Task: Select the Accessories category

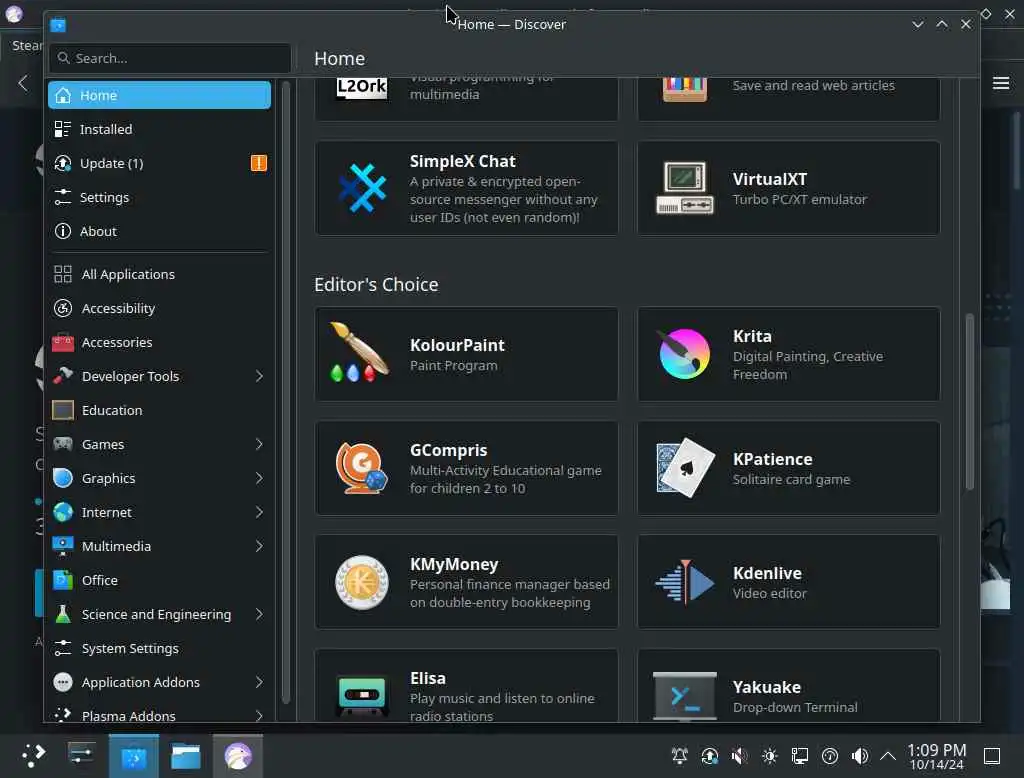Action: (x=159, y=342)
